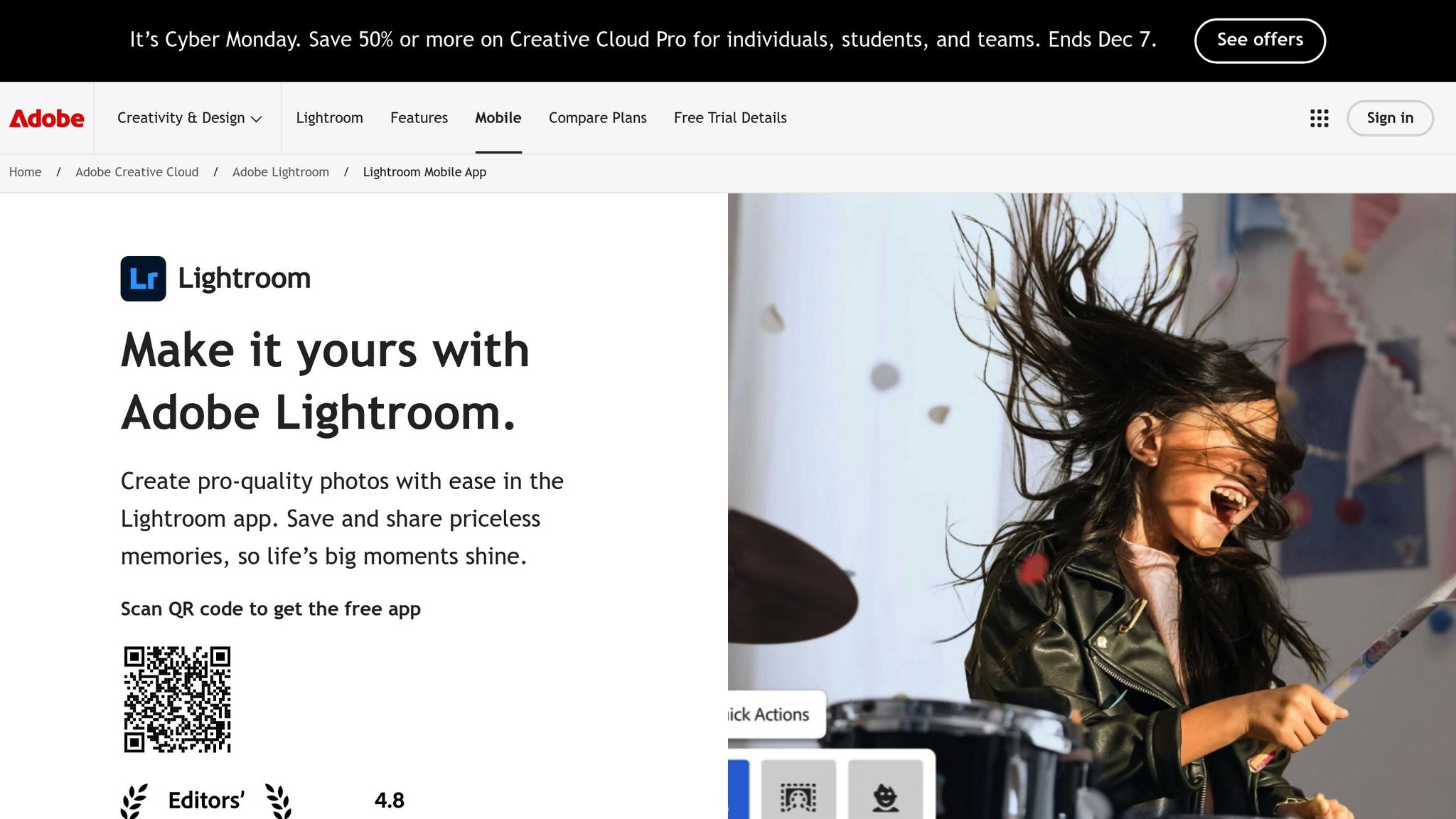This screenshot has width=1456, height=819.
Task: Go to Compare Plans
Action: [x=597, y=118]
